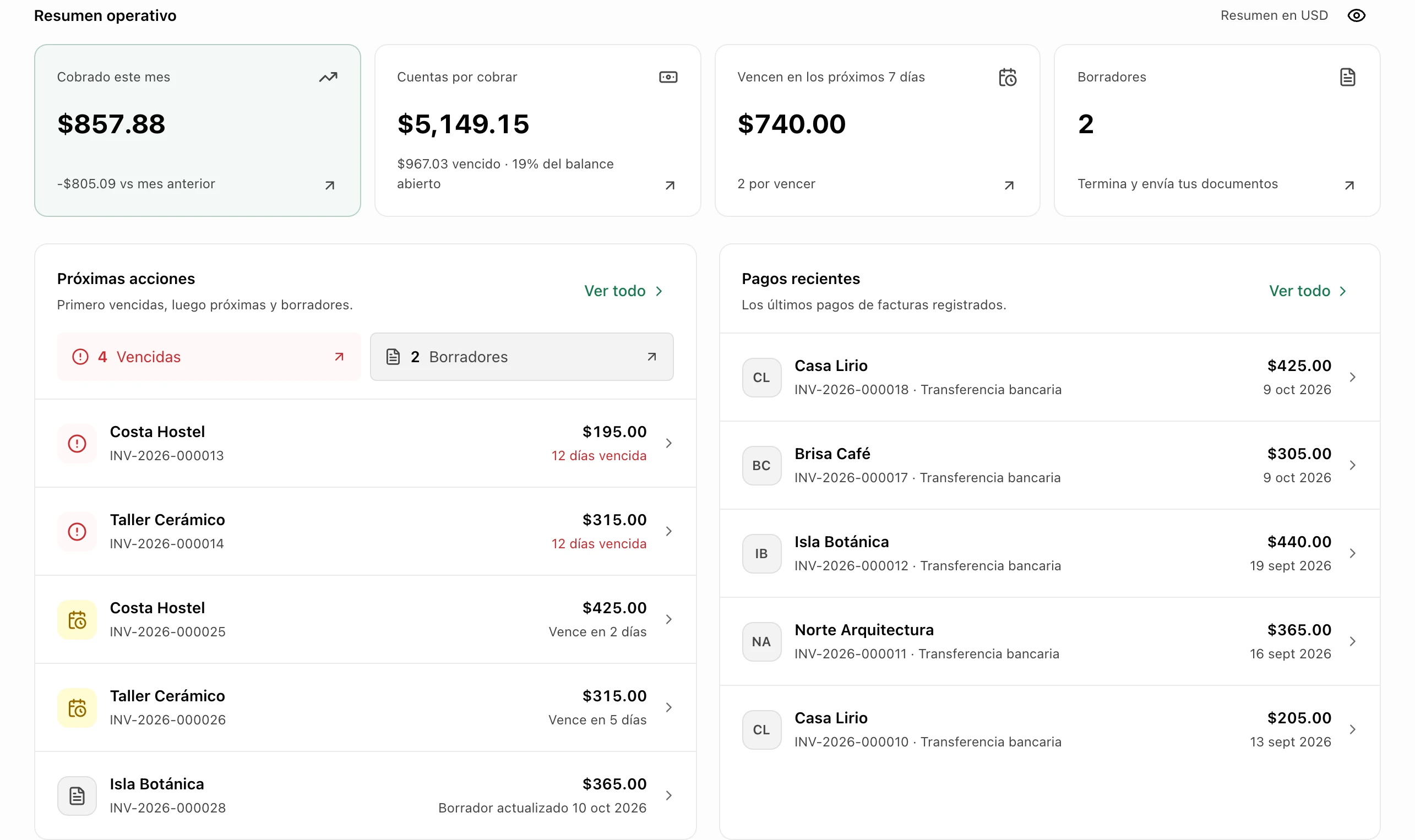This screenshot has width=1415, height=840.
Task: Toggle the eye icon beside Resumen en USD
Action: pos(1356,16)
